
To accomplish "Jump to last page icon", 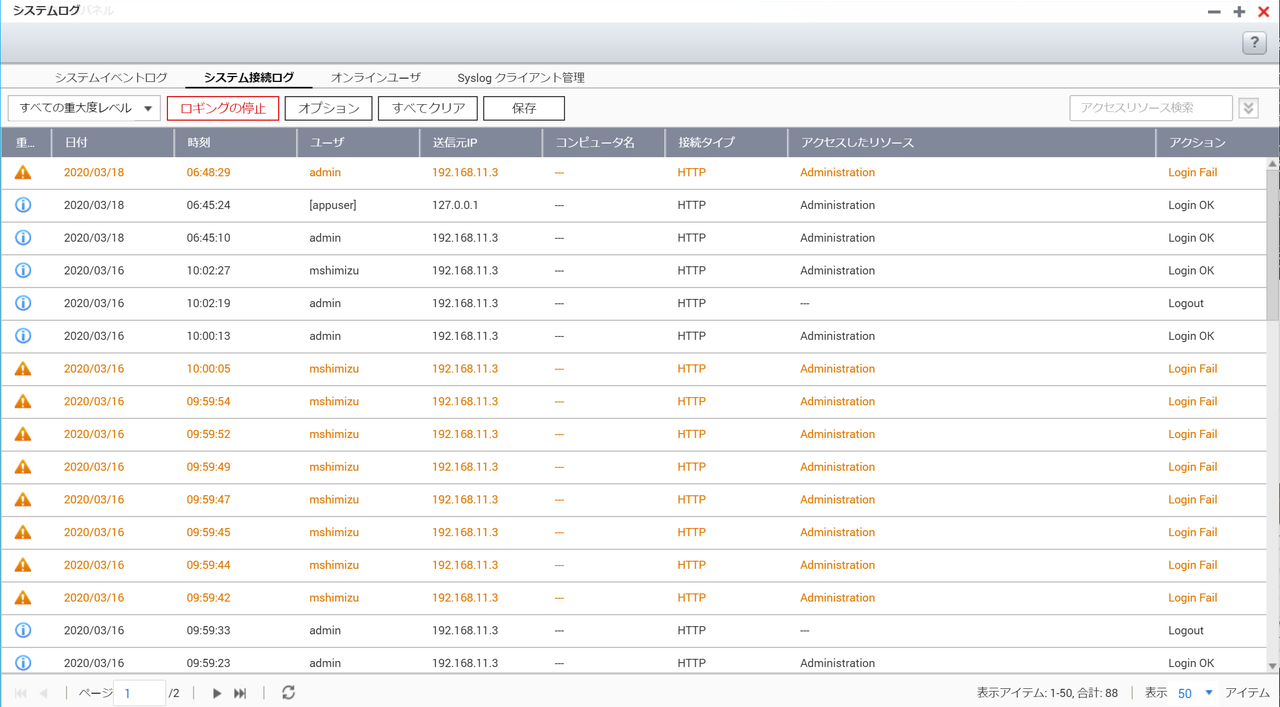I will (x=240, y=693).
